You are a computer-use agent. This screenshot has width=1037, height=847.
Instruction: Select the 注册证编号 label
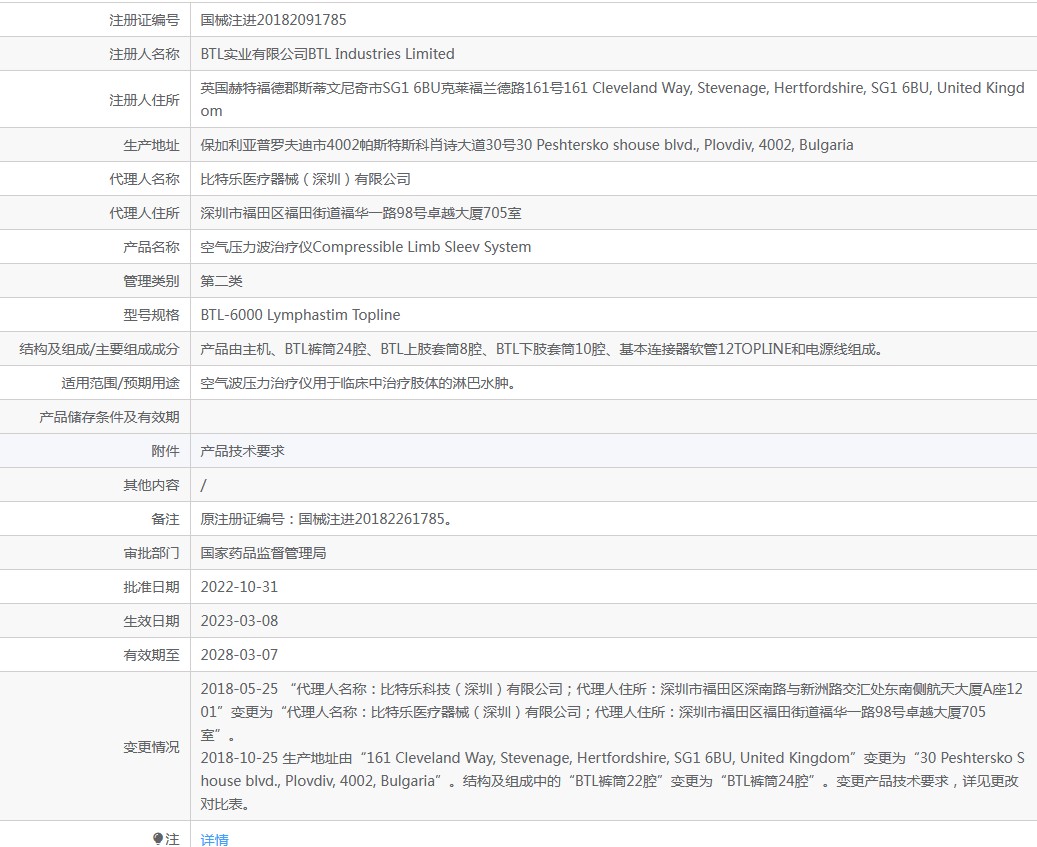144,20
